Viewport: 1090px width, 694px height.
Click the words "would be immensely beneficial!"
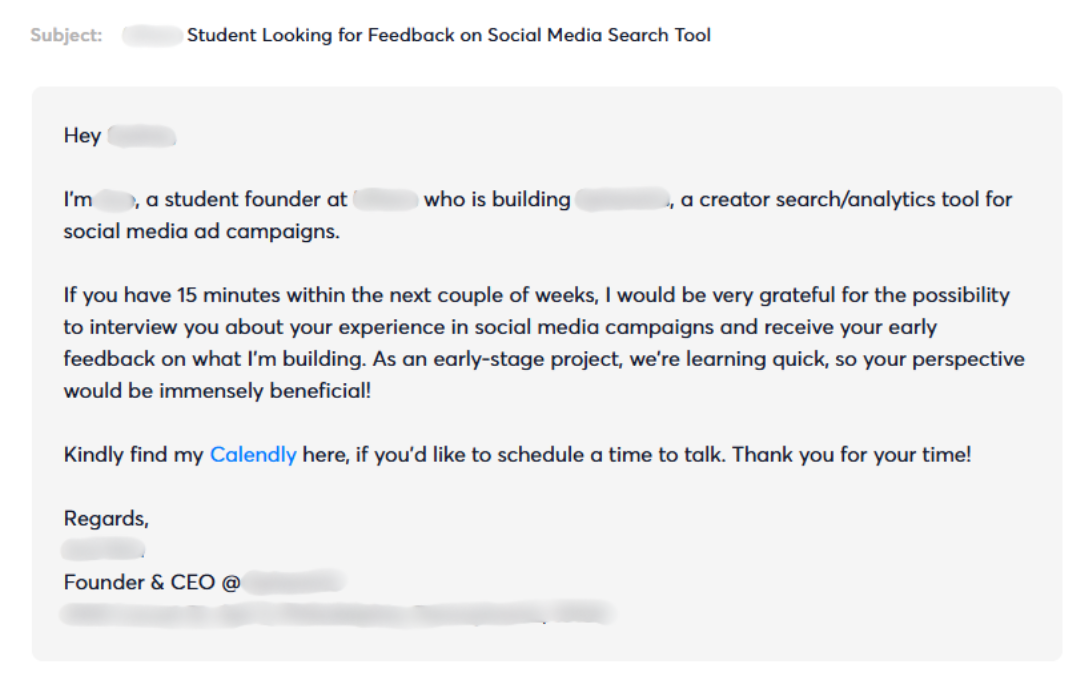217,391
